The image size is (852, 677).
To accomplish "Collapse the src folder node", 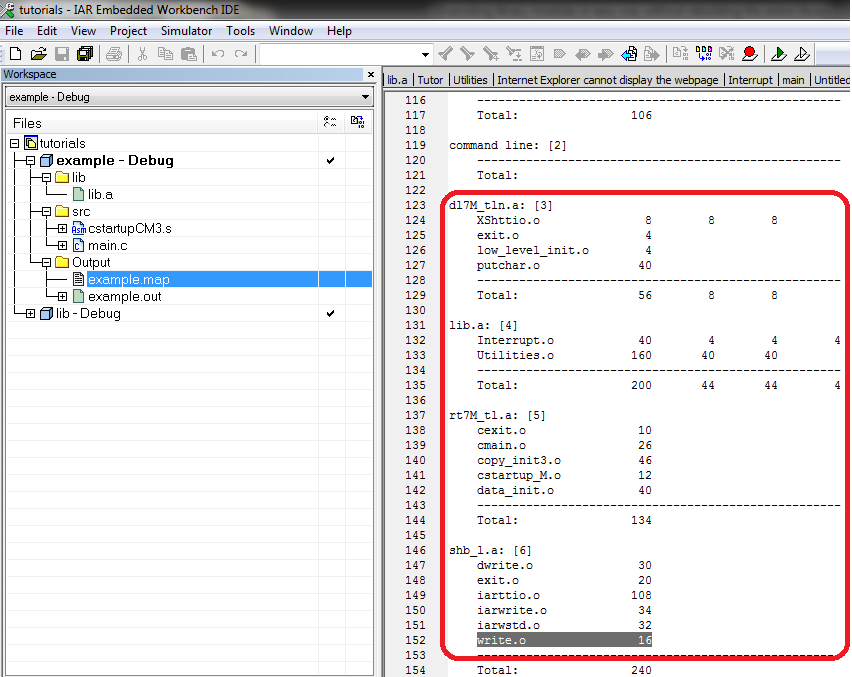I will coord(46,211).
